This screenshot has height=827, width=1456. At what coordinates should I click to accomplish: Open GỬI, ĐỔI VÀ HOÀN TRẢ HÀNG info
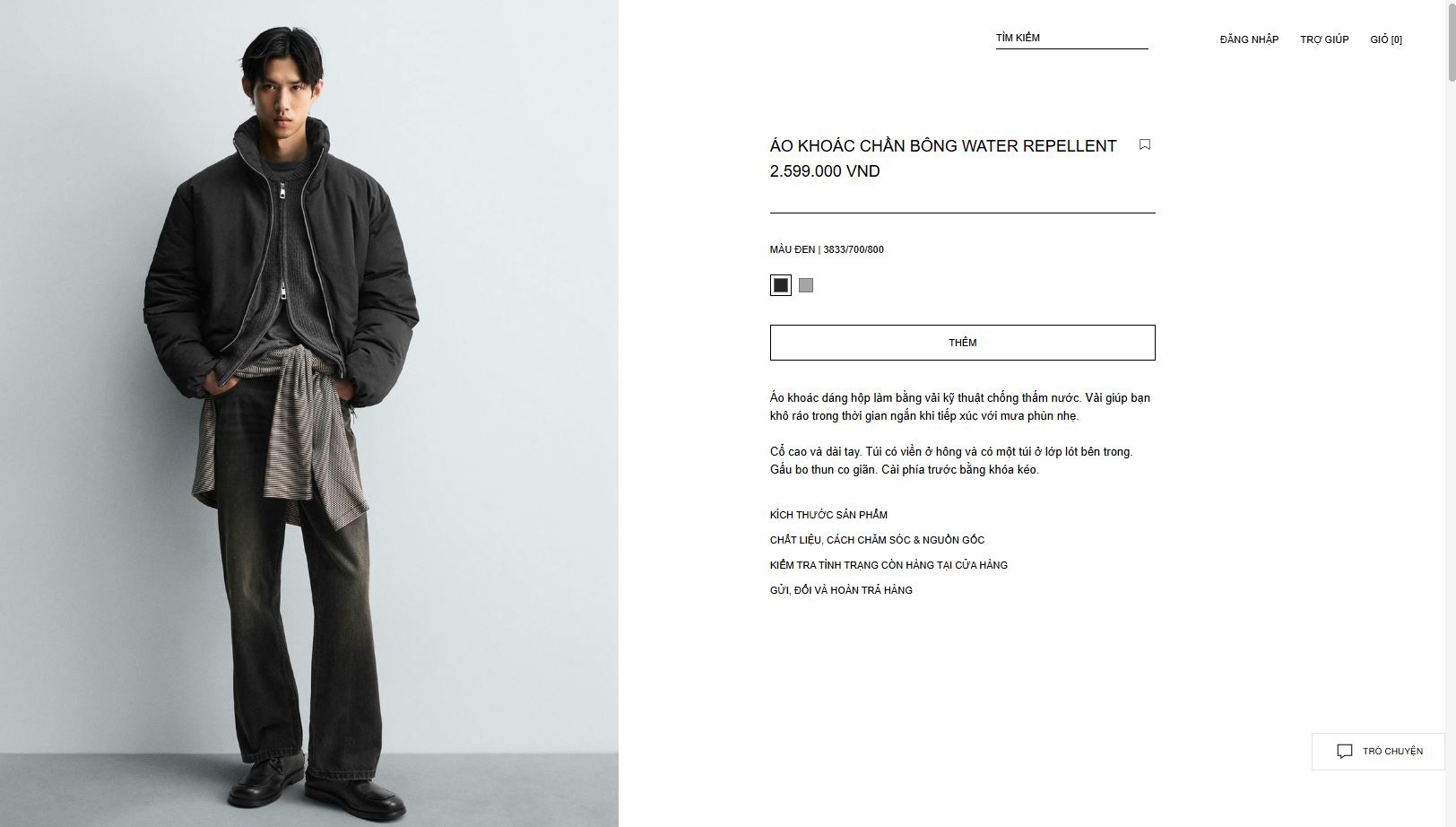point(841,590)
